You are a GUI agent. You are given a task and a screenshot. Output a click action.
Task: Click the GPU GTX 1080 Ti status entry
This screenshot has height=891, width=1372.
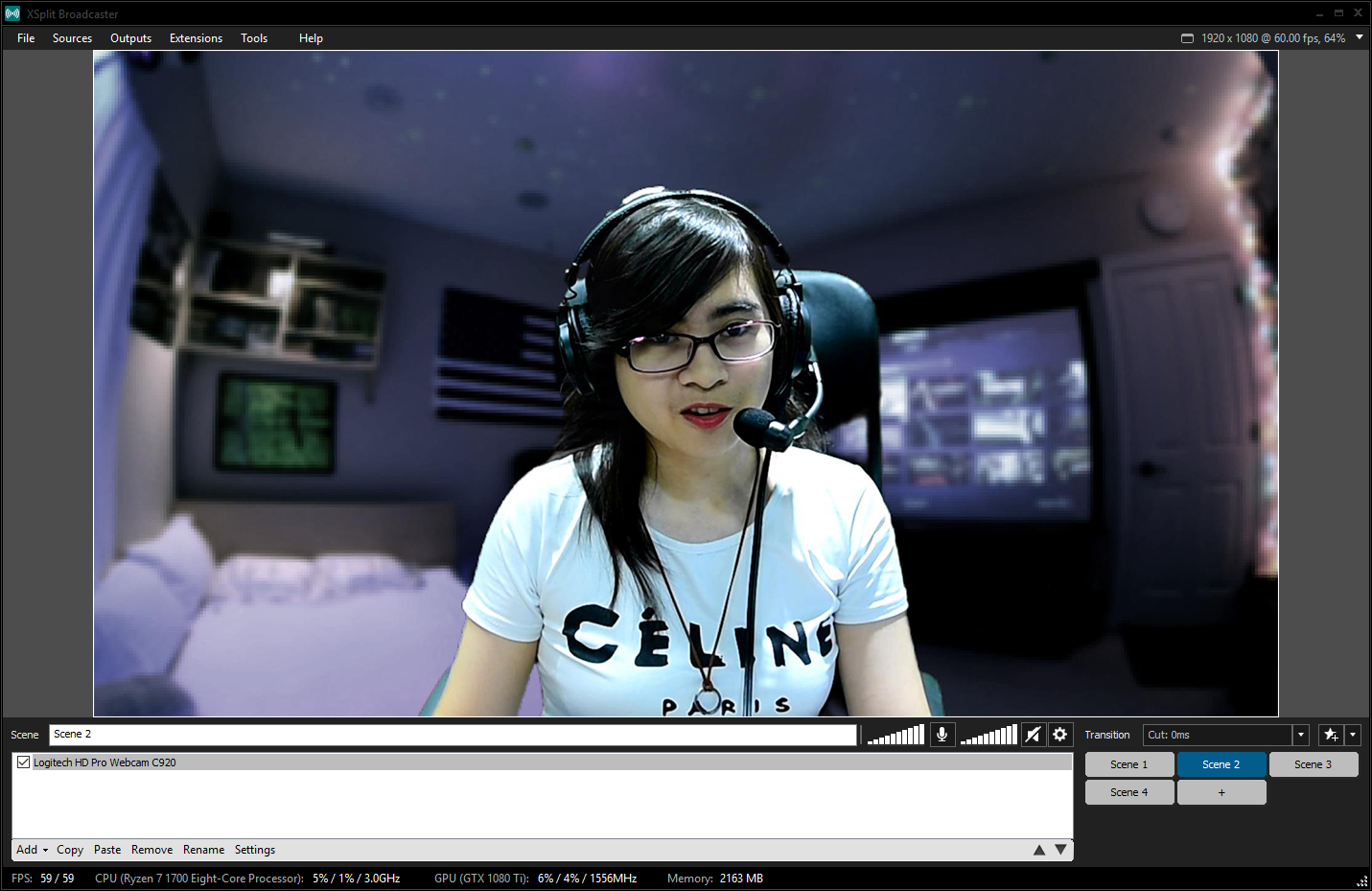(x=535, y=879)
